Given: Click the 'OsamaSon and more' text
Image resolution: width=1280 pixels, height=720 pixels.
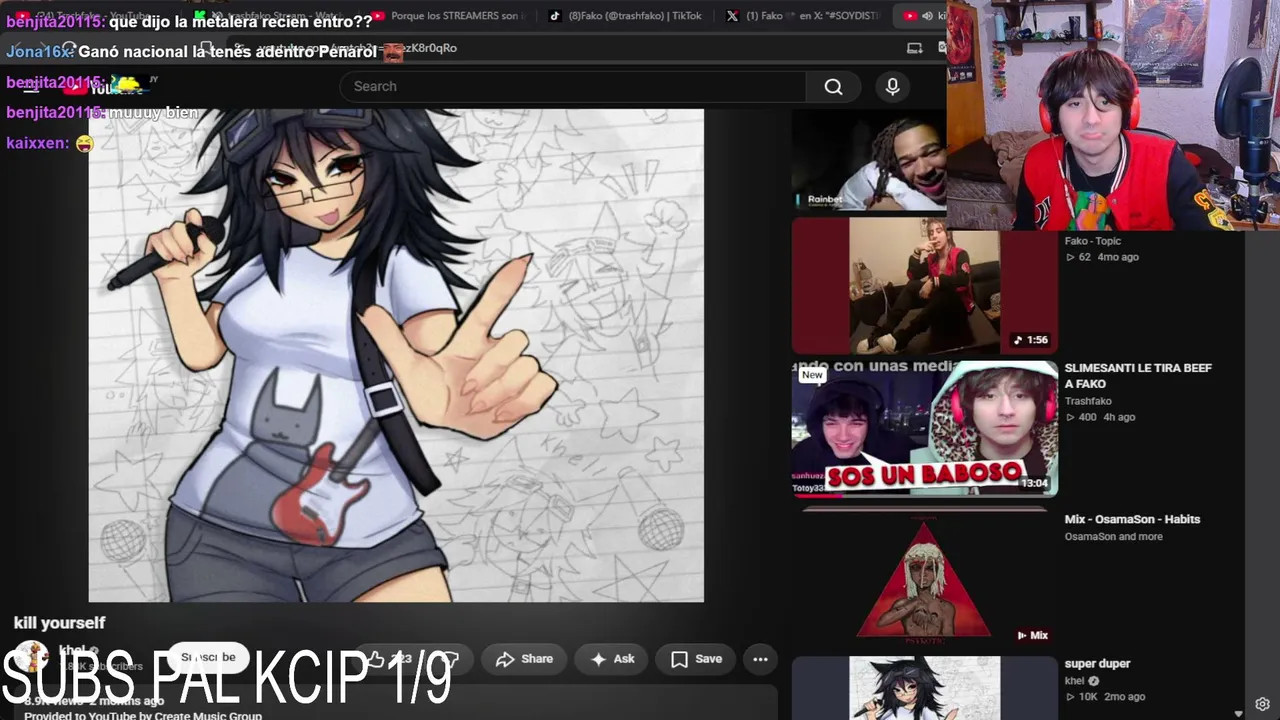Looking at the screenshot, I should pos(1113,537).
